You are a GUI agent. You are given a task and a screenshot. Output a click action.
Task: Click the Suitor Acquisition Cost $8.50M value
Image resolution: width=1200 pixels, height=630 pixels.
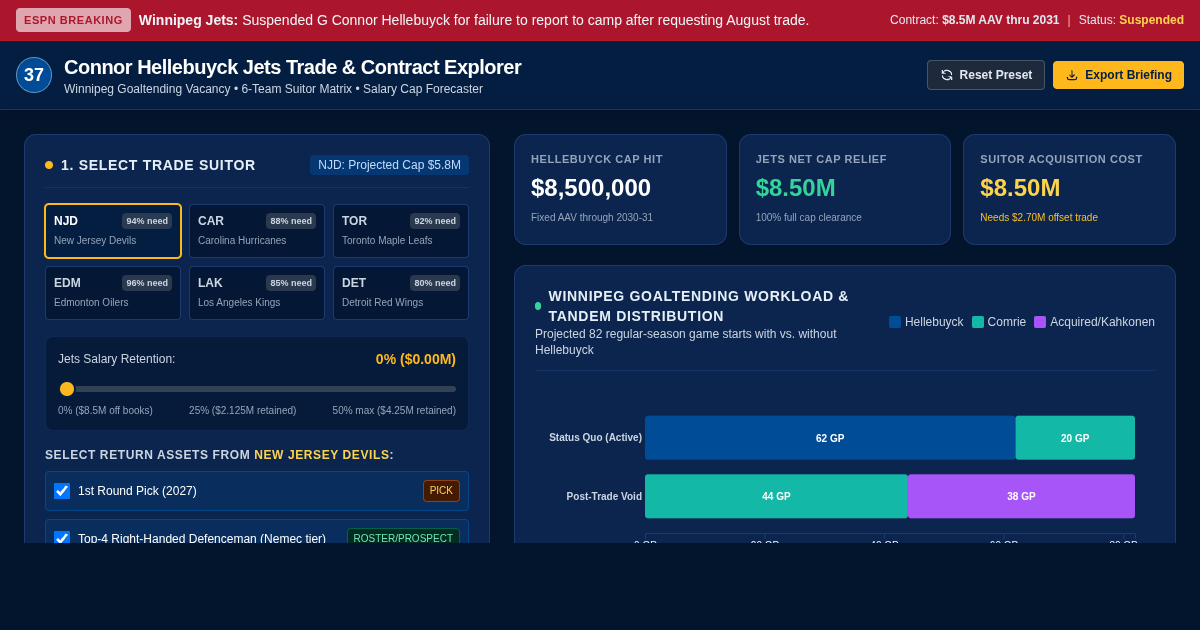[x=1020, y=188]
